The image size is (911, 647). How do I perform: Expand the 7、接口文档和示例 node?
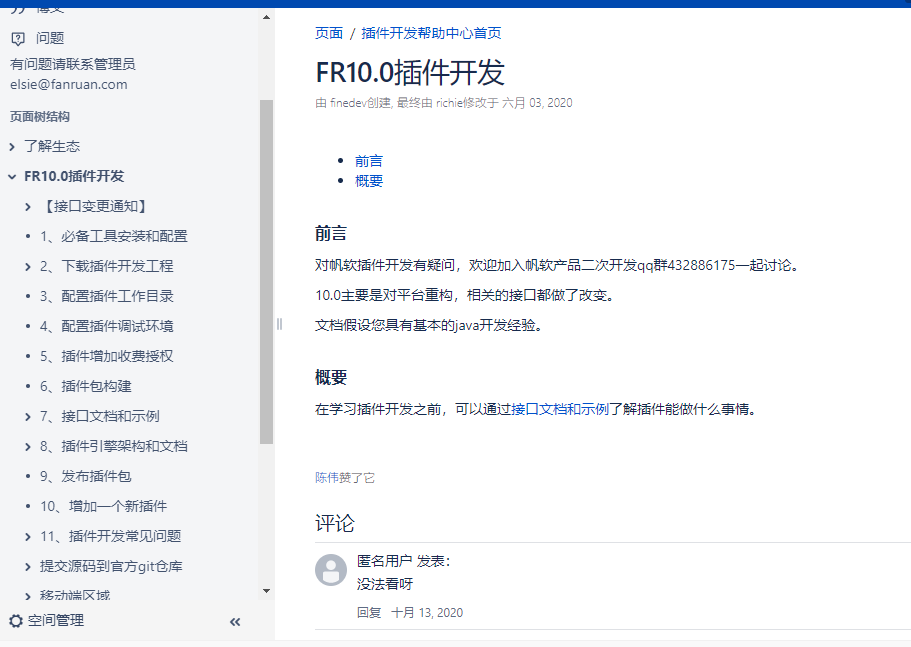point(28,416)
